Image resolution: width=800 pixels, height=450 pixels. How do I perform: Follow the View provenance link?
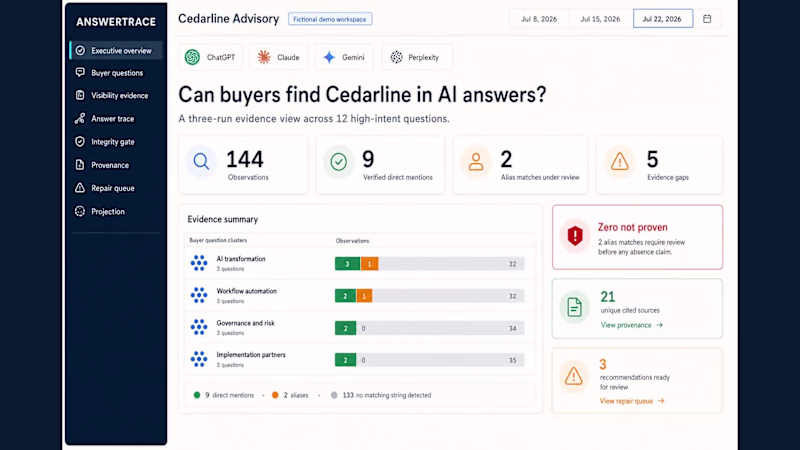coord(631,325)
